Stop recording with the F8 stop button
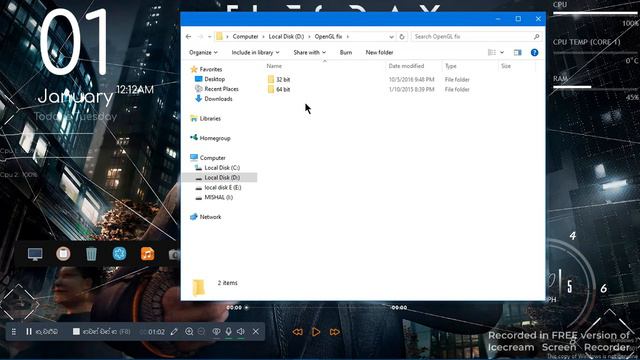This screenshot has width=640, height=360. click(x=76, y=331)
